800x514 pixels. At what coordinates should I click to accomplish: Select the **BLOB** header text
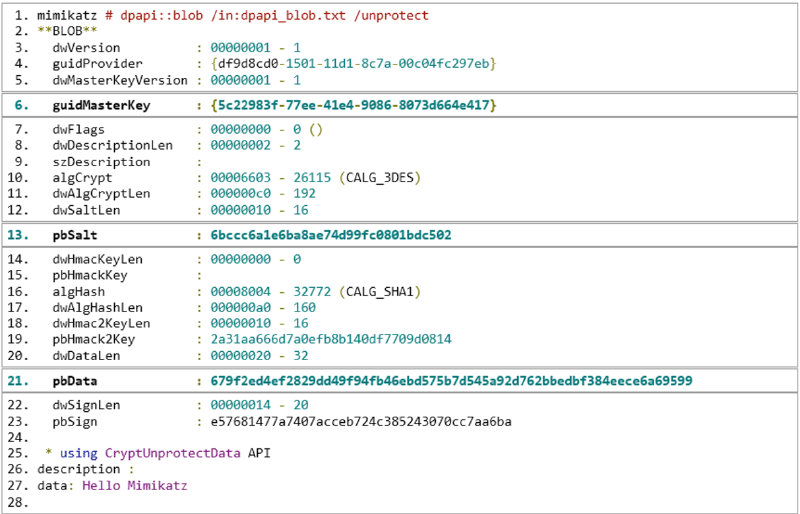pyautogui.click(x=67, y=32)
